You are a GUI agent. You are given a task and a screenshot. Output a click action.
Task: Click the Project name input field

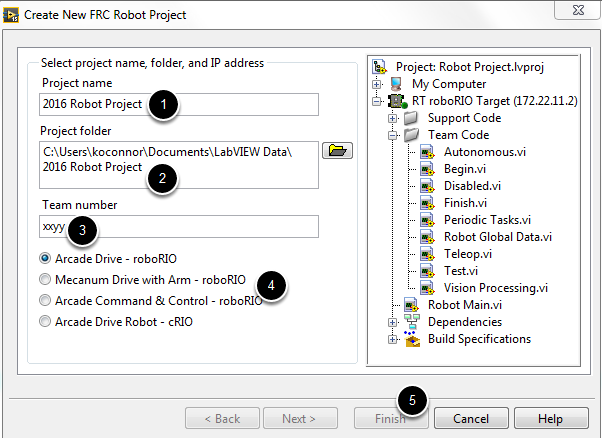[179, 104]
